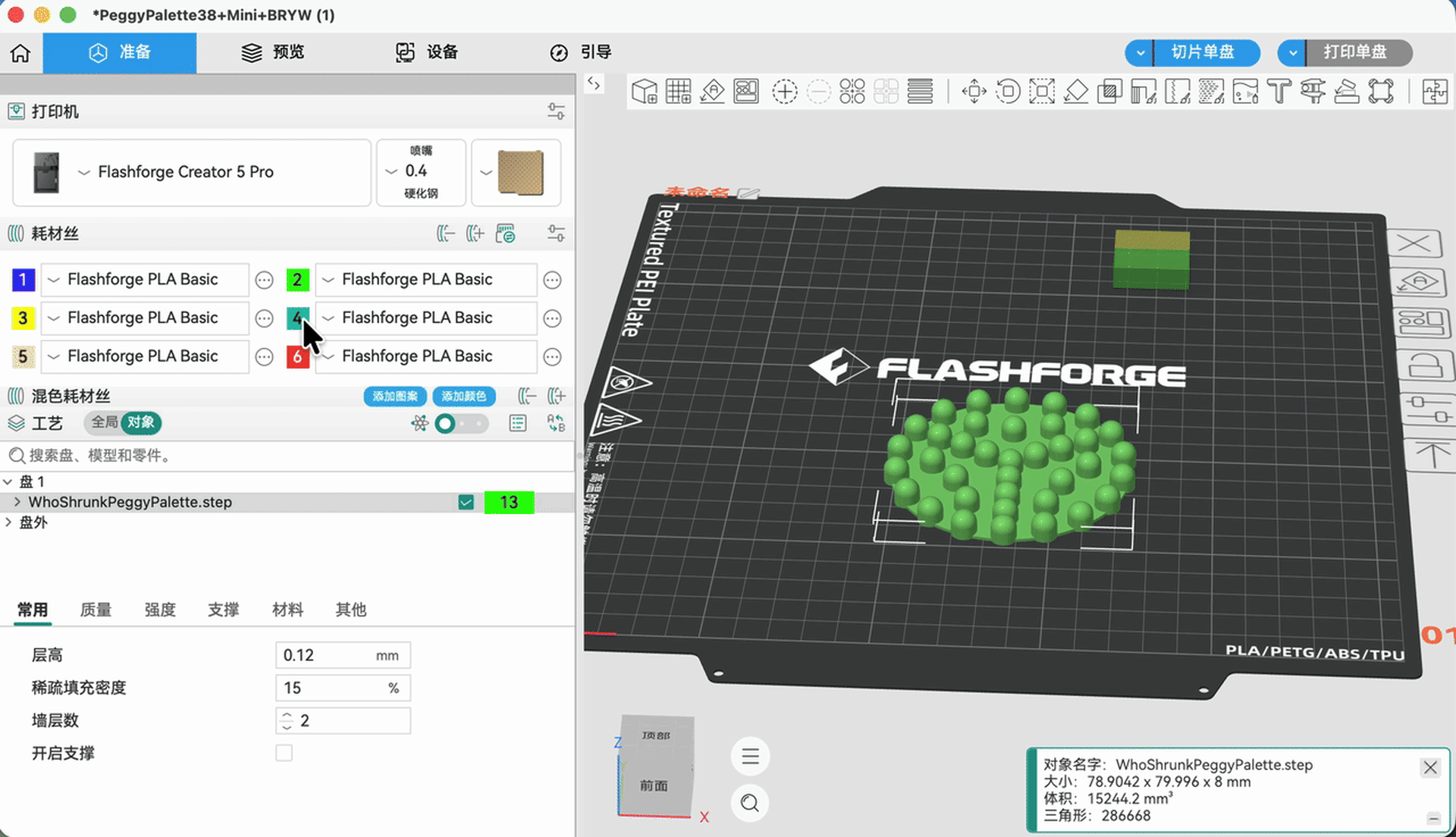Open the Variable layer height tool
This screenshot has height=837, width=1456.
pyautogui.click(x=920, y=92)
